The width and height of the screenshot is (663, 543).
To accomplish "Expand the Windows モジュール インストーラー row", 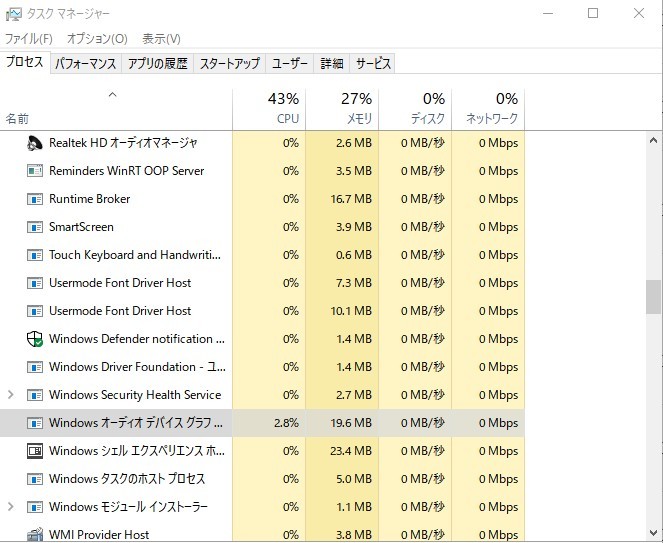I will 11,507.
